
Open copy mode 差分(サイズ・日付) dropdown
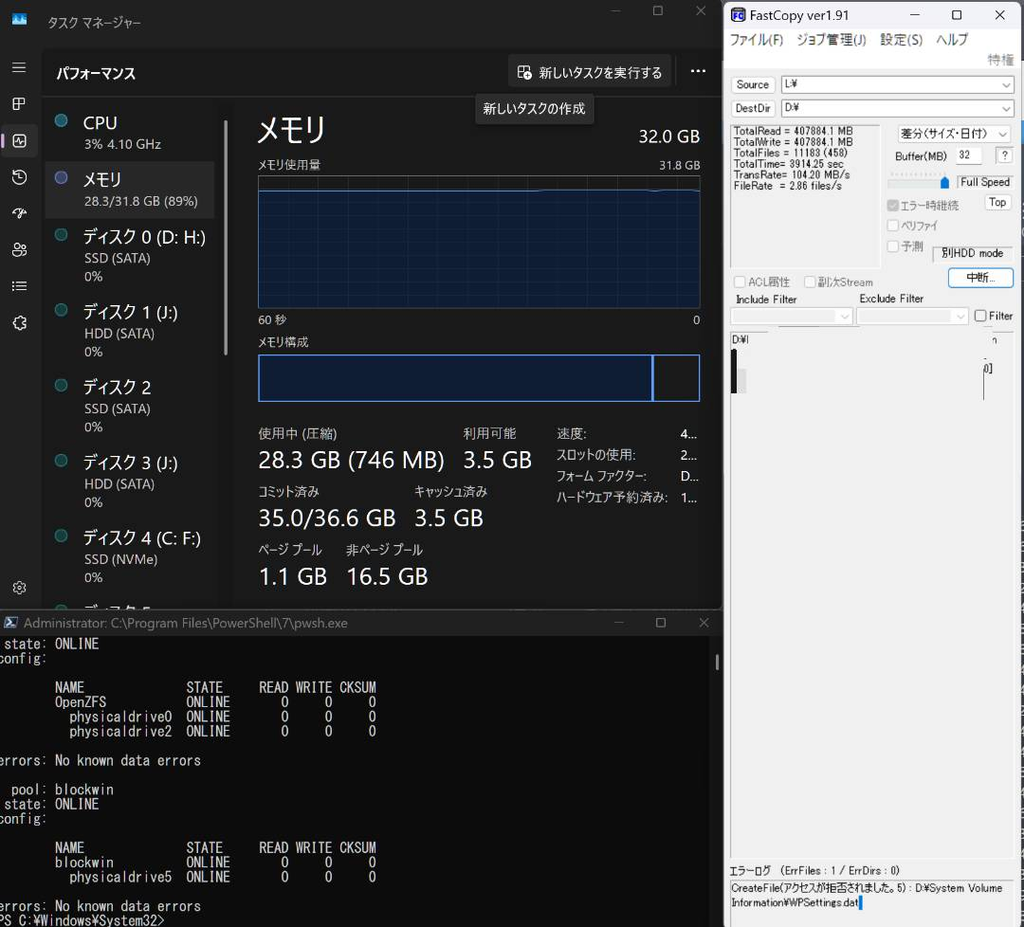(x=953, y=134)
